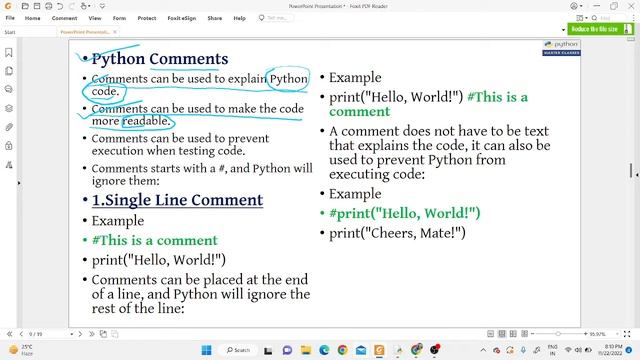Open Mail app from taskbar

tap(361, 350)
